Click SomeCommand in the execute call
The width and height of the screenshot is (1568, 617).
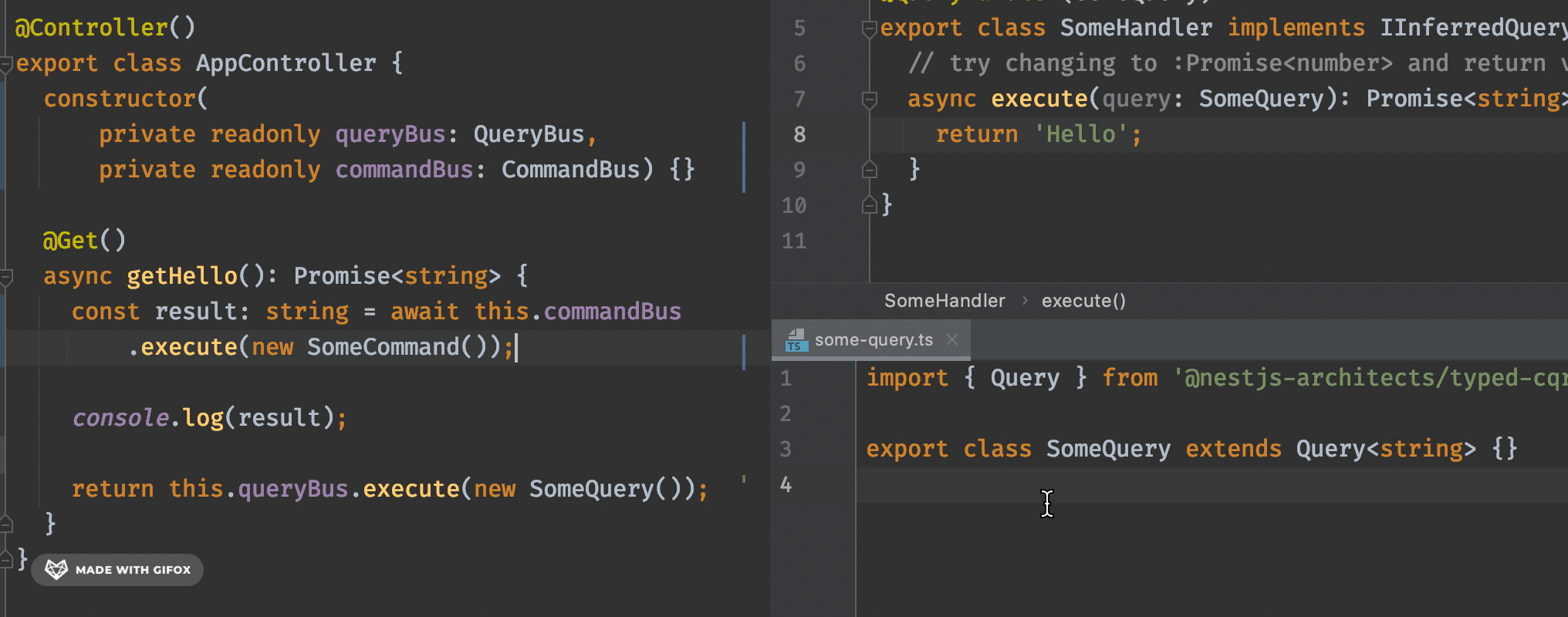(384, 347)
